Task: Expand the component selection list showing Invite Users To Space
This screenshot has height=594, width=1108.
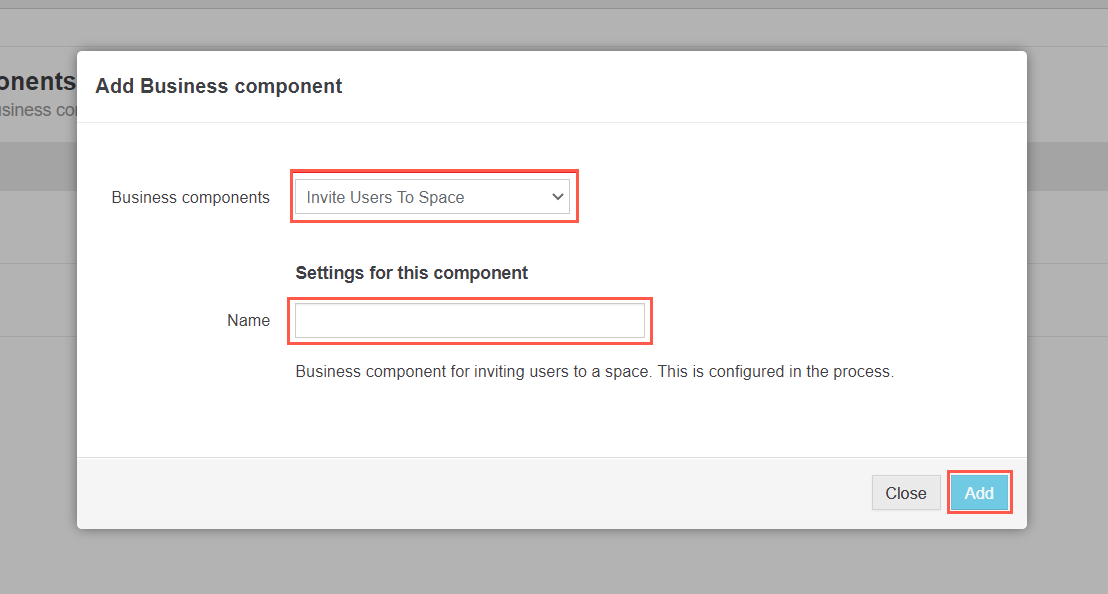Action: [433, 196]
